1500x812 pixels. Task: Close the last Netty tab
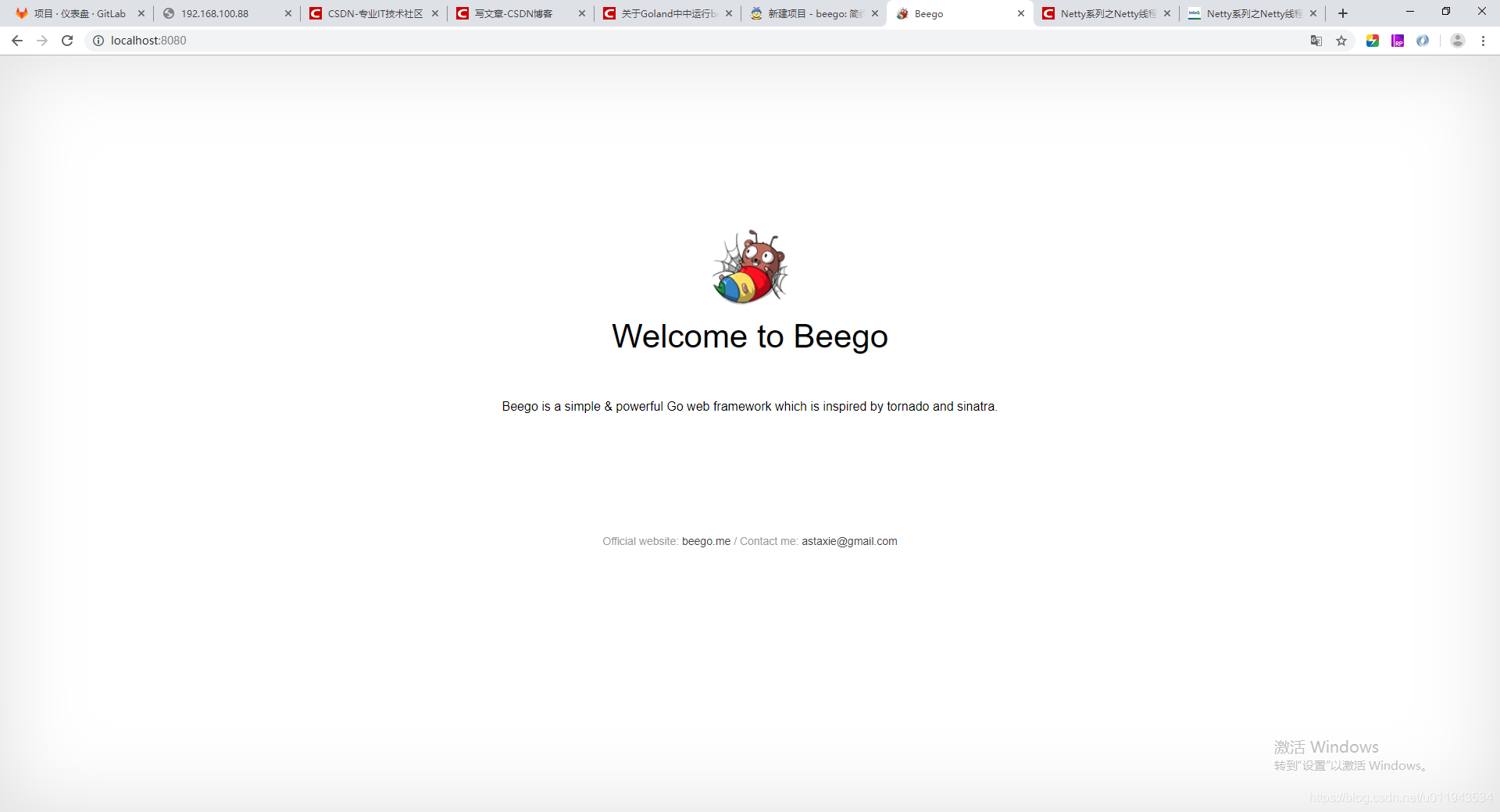1313,13
